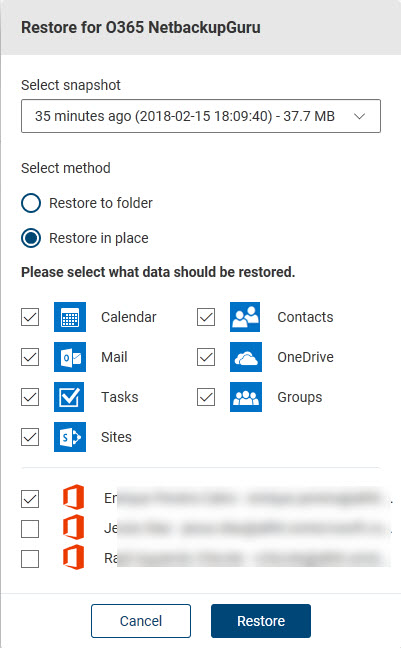Click the snapshot dropdown chevron arrow

coord(360,116)
